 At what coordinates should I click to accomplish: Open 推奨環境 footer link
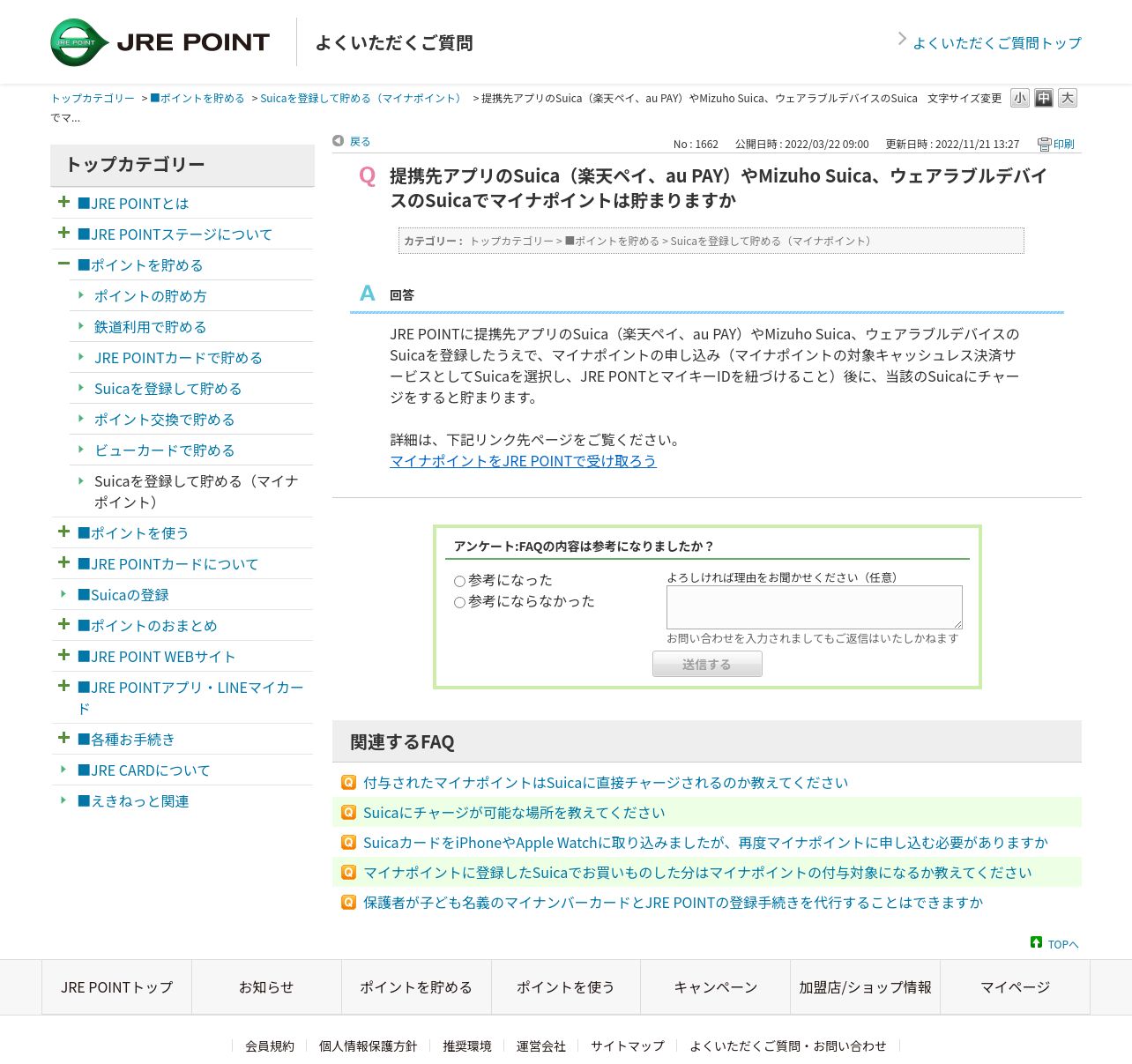[467, 1045]
